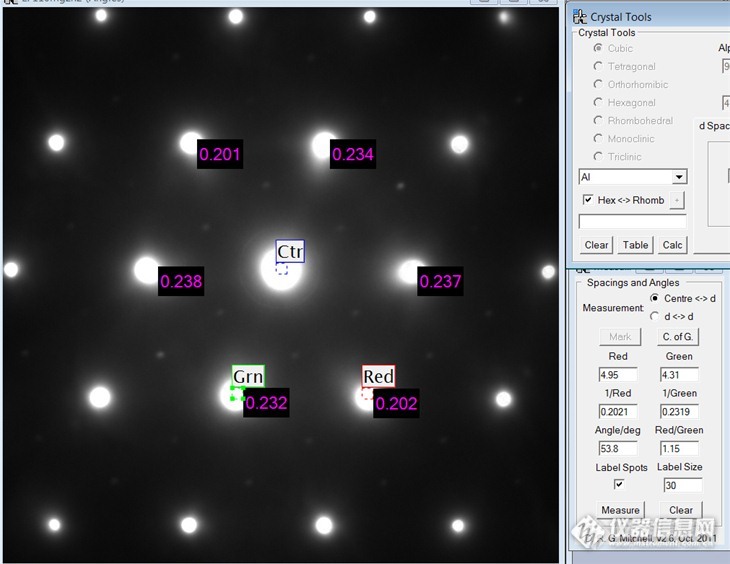Viewport: 730px width, 564px height.
Task: Select the Monoclinic radio button
Action: pyautogui.click(x=598, y=138)
